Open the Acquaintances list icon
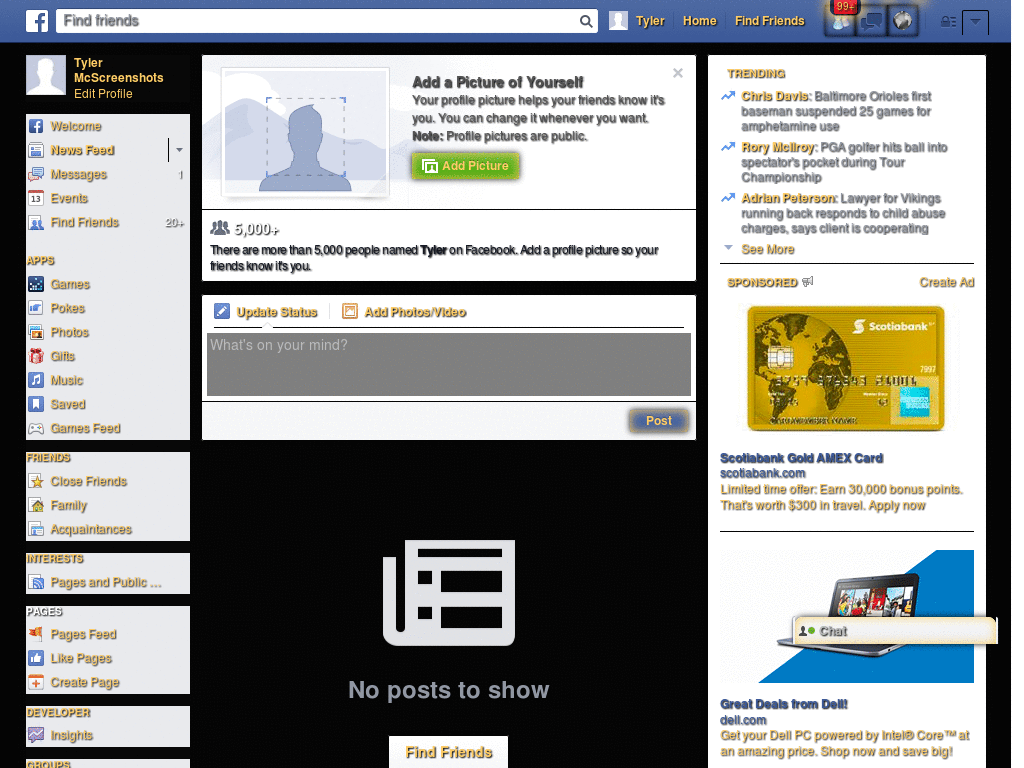This screenshot has width=1024, height=768. pyautogui.click(x=36, y=530)
